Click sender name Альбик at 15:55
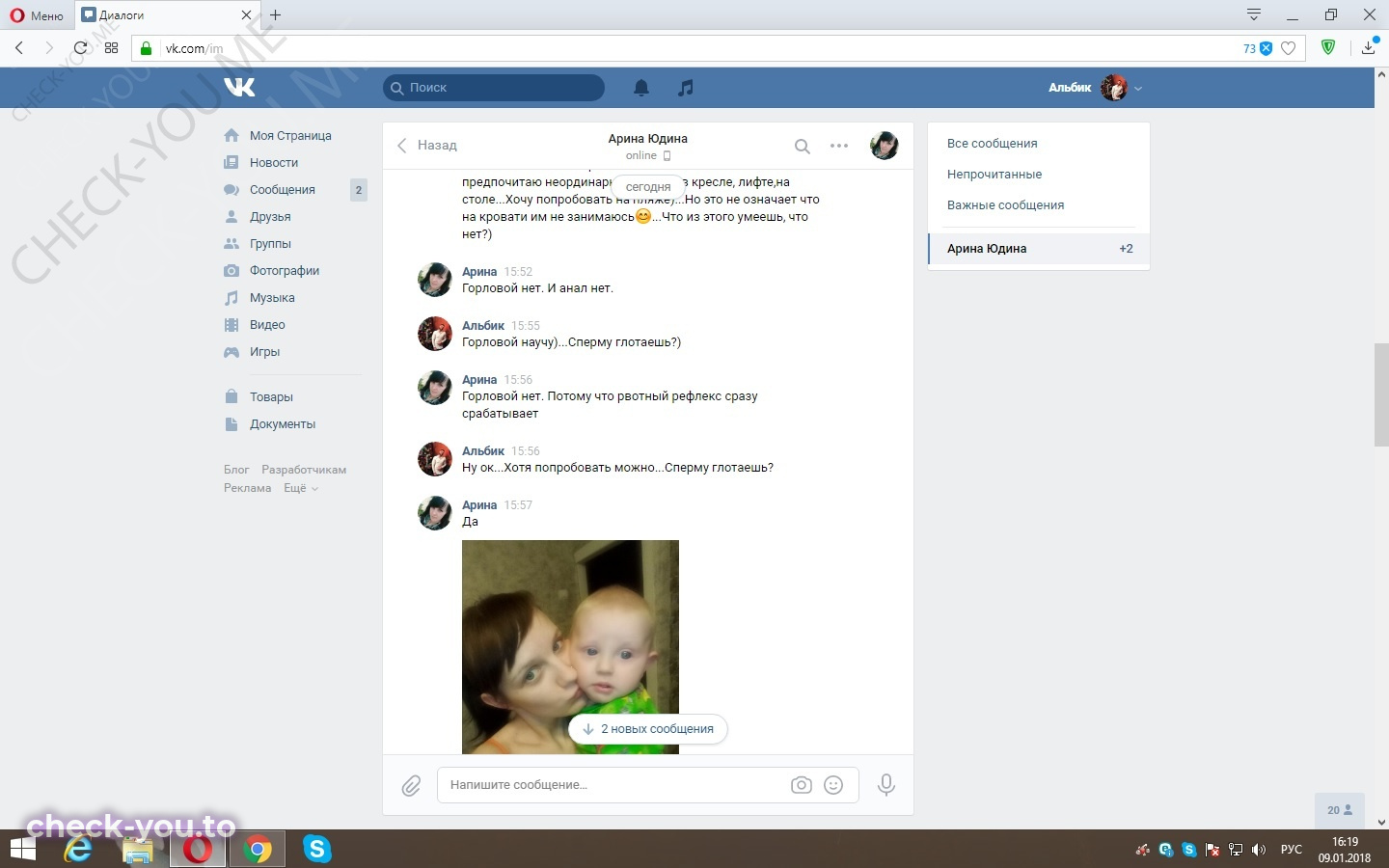1389x868 pixels. tap(483, 326)
